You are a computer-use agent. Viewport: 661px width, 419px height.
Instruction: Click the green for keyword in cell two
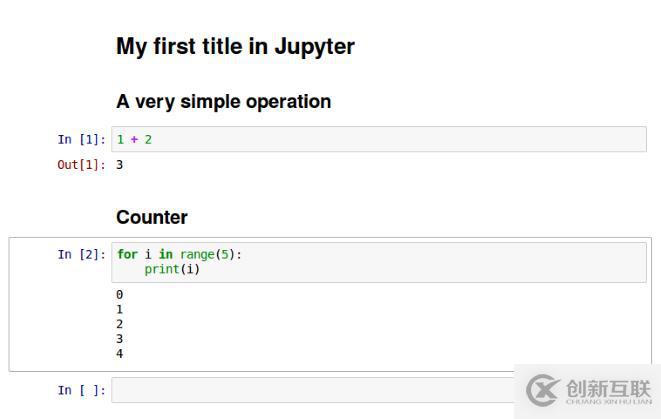pos(127,254)
